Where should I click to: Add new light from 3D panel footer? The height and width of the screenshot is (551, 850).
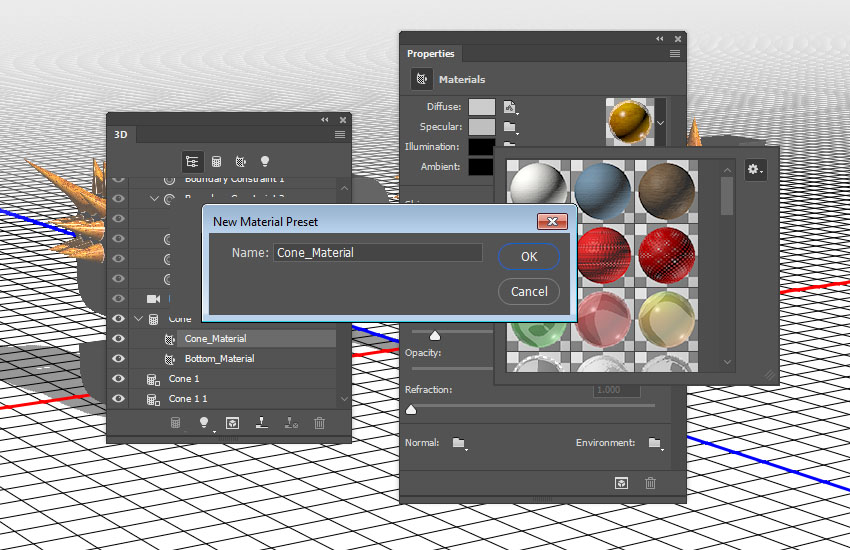[204, 422]
